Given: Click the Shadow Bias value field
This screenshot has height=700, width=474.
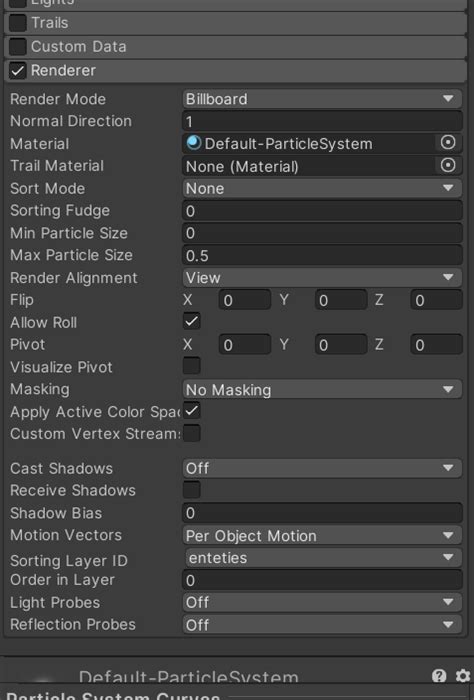Looking at the screenshot, I should point(322,512).
